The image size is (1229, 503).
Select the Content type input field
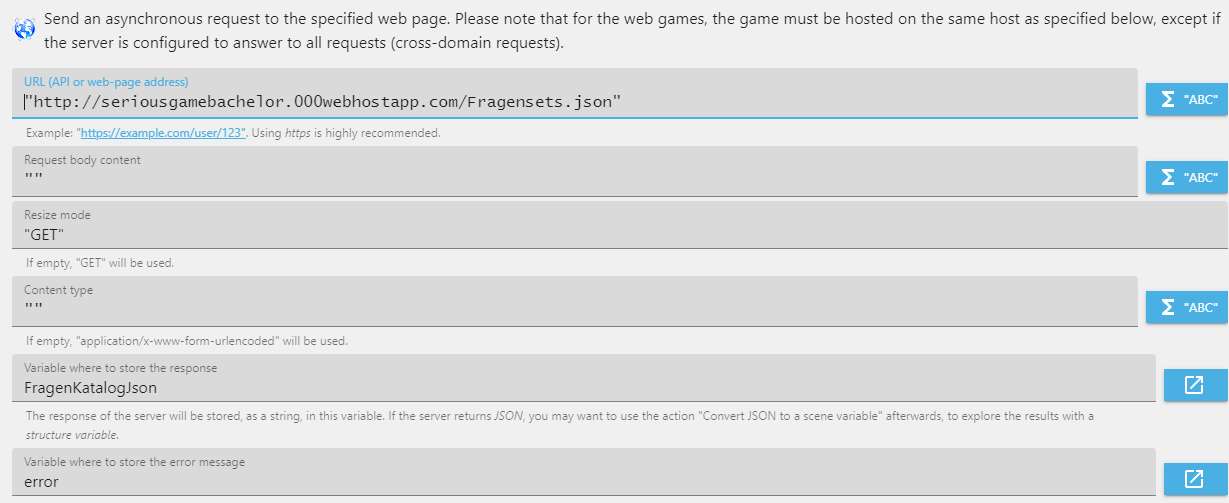[575, 301]
